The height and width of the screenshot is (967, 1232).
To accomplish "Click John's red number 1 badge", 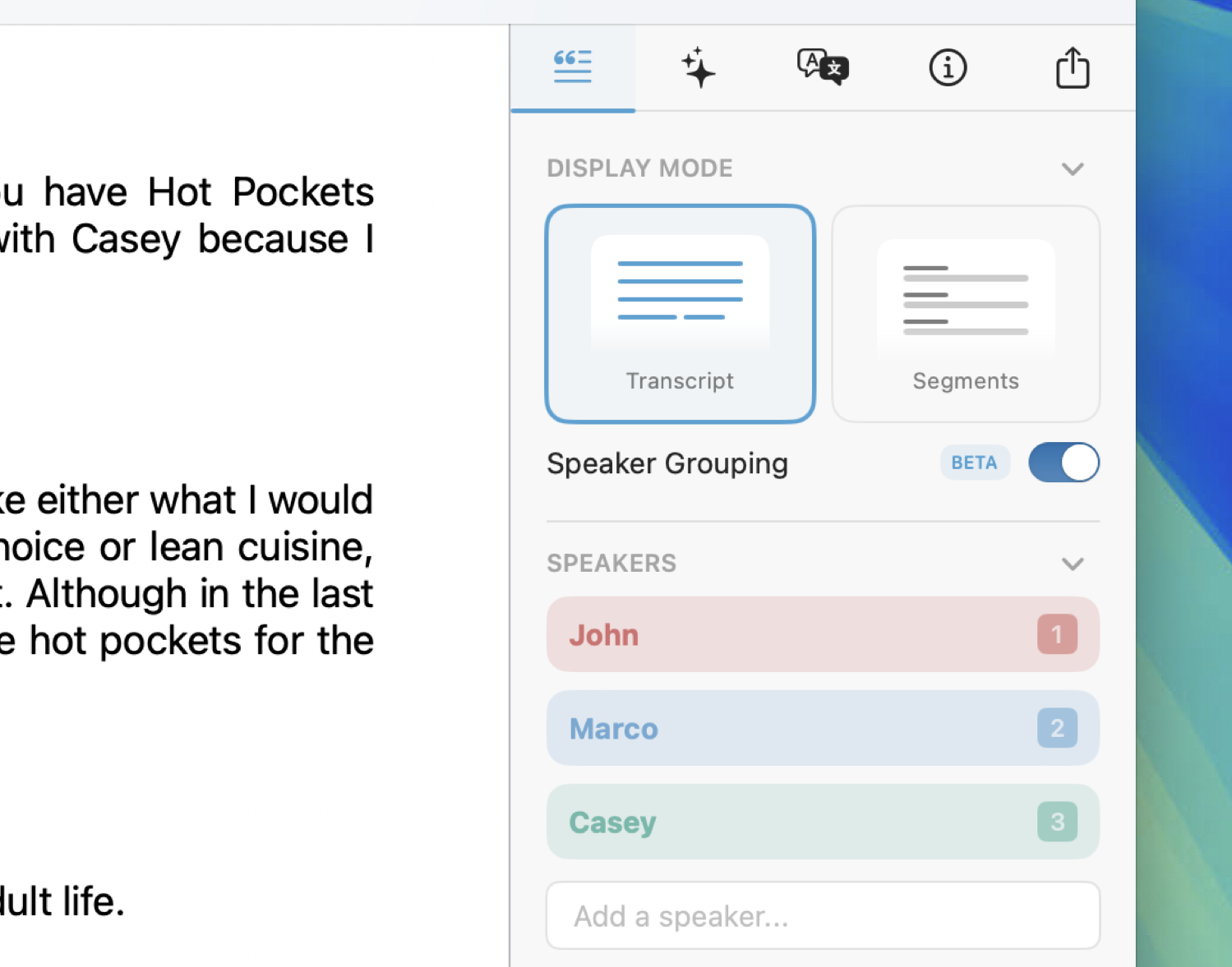I will pos(1057,634).
